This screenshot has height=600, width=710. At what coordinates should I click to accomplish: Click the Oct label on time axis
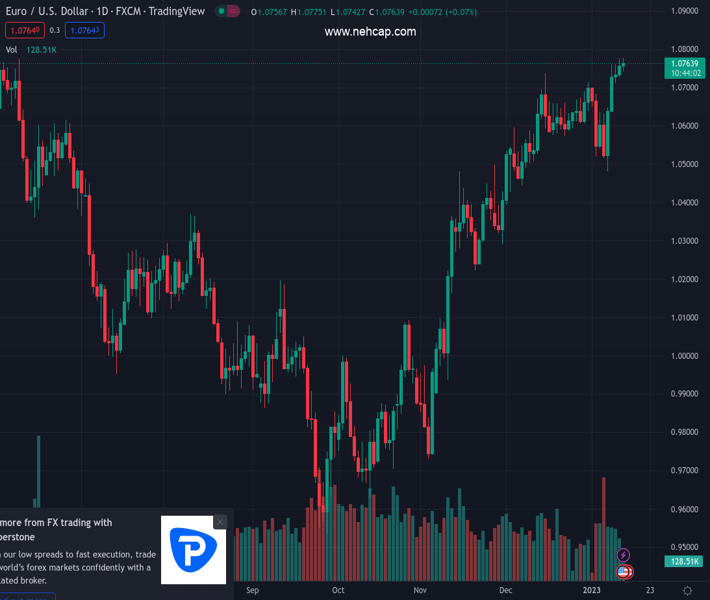(338, 591)
